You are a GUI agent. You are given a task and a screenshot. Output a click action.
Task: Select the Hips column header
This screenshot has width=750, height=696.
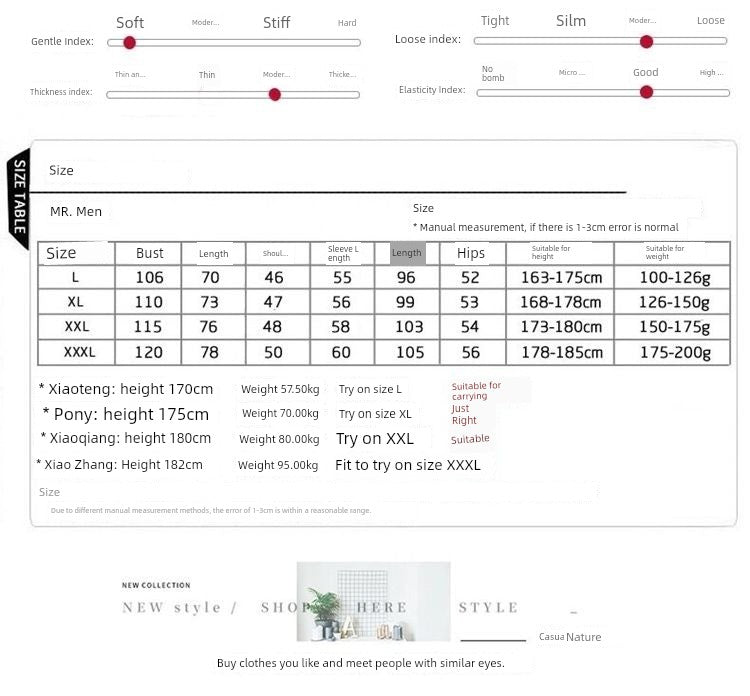coord(470,254)
